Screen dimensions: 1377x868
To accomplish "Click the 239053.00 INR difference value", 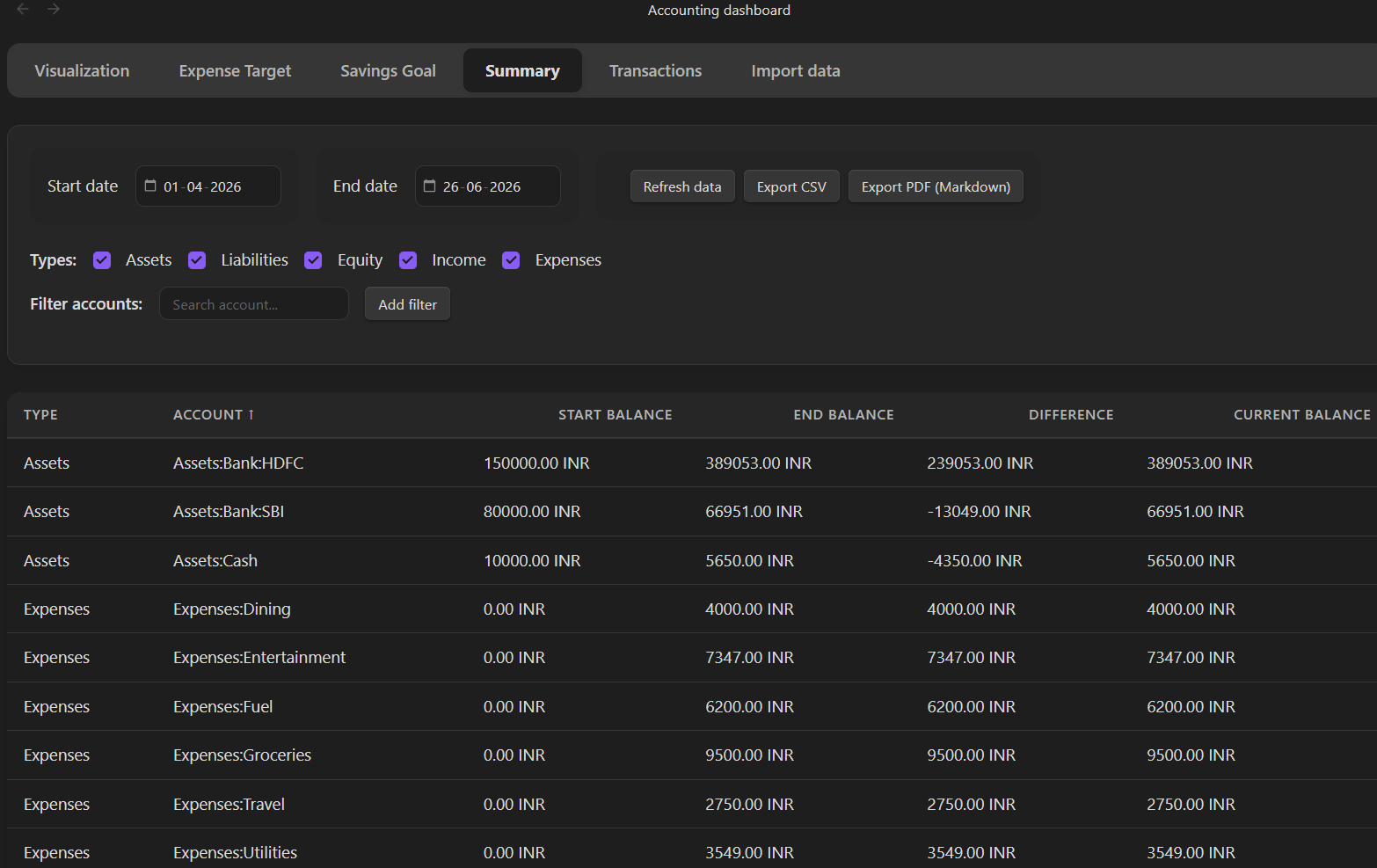I will 980,463.
